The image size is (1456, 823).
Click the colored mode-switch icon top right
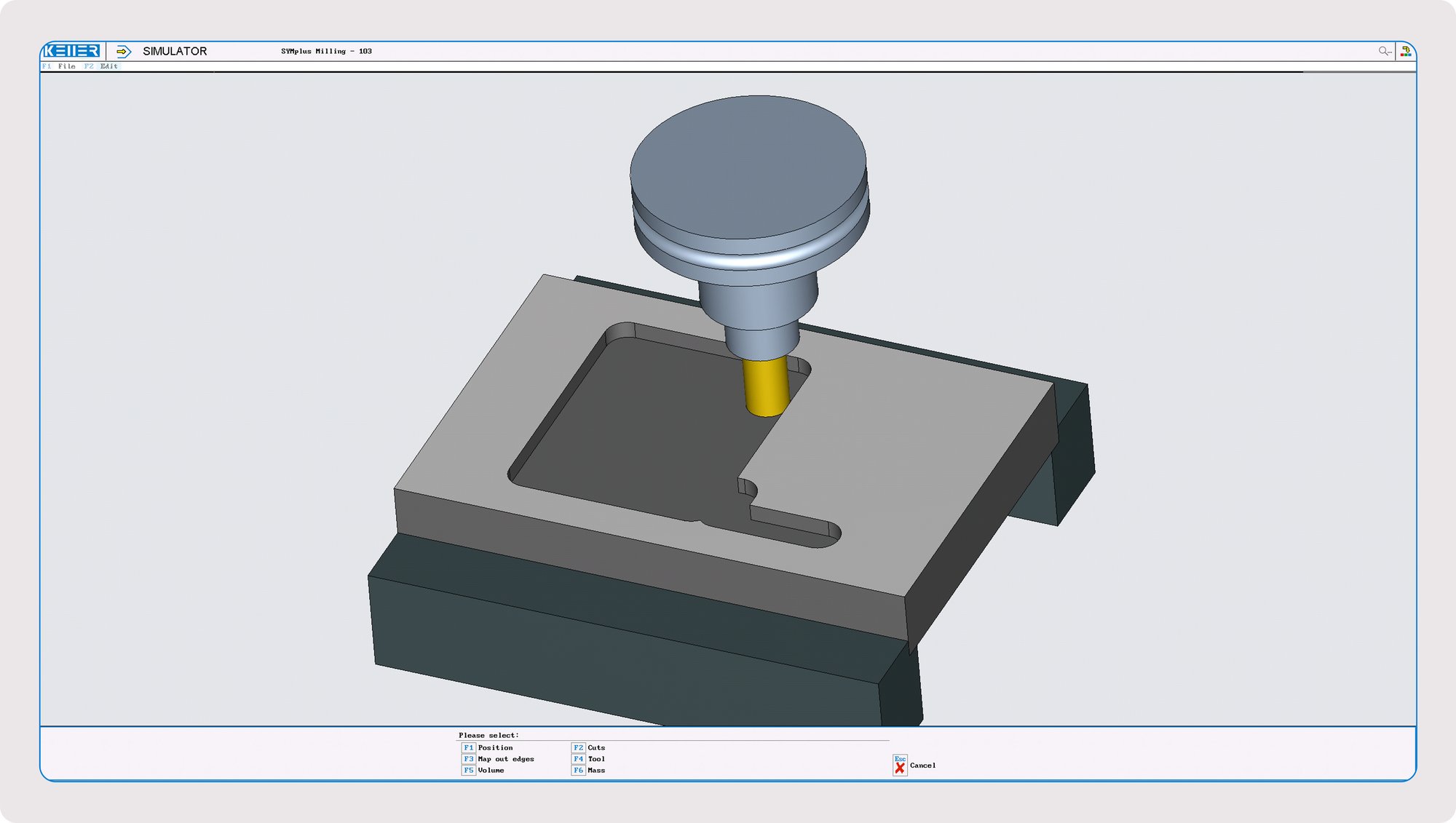[1406, 50]
